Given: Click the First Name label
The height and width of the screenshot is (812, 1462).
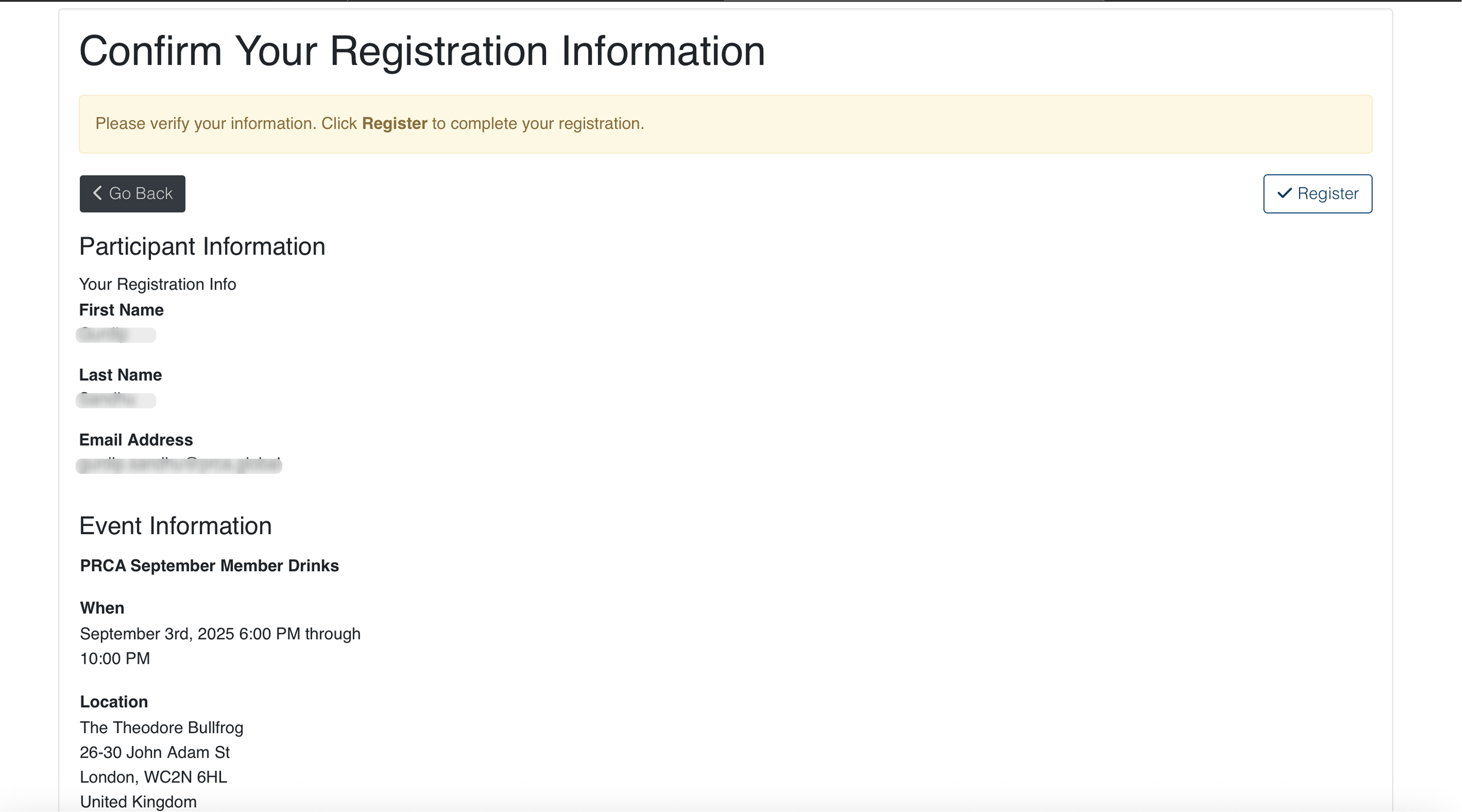Looking at the screenshot, I should pyautogui.click(x=121, y=310).
